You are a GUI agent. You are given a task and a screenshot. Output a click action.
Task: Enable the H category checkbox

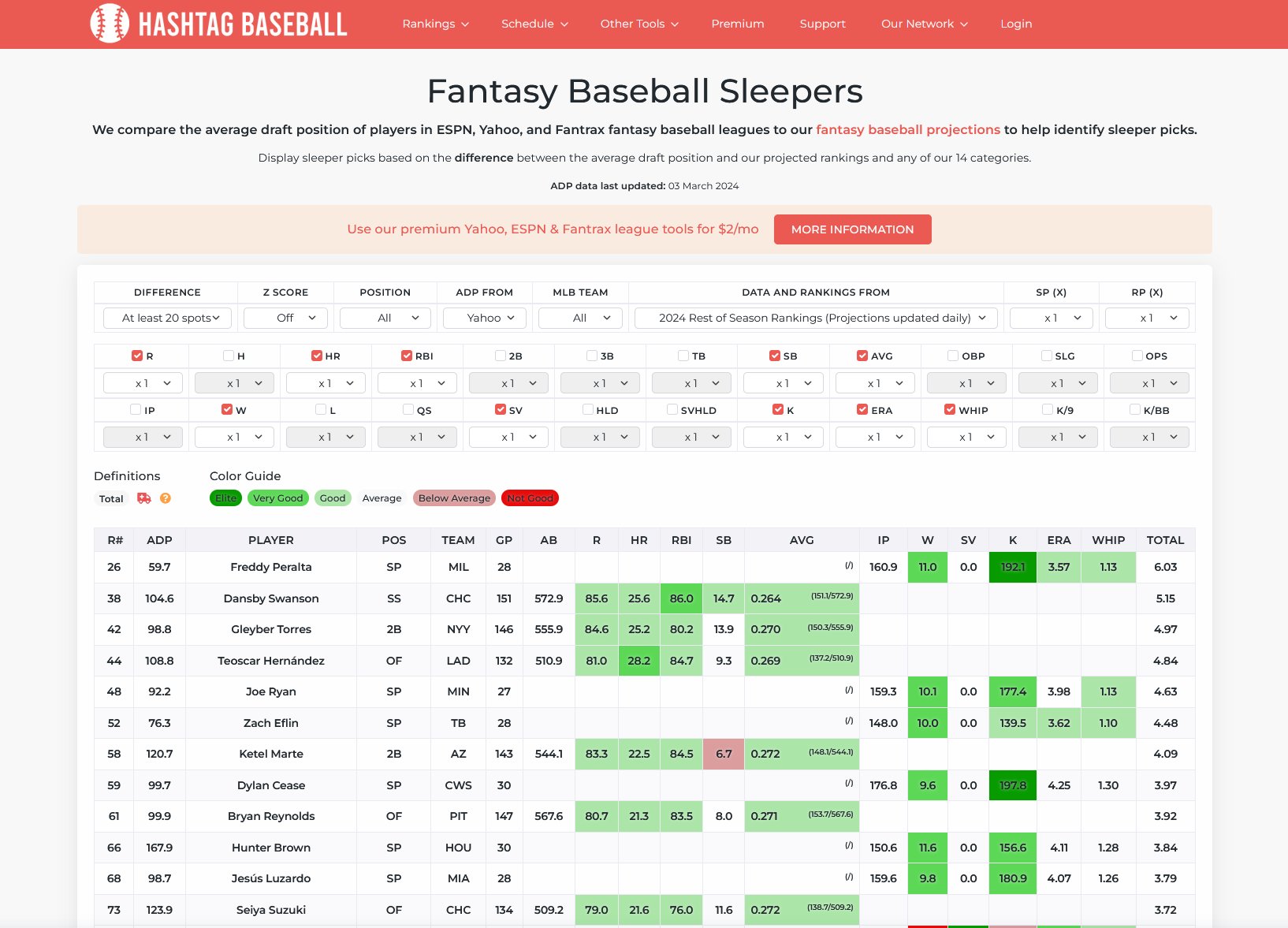point(229,356)
